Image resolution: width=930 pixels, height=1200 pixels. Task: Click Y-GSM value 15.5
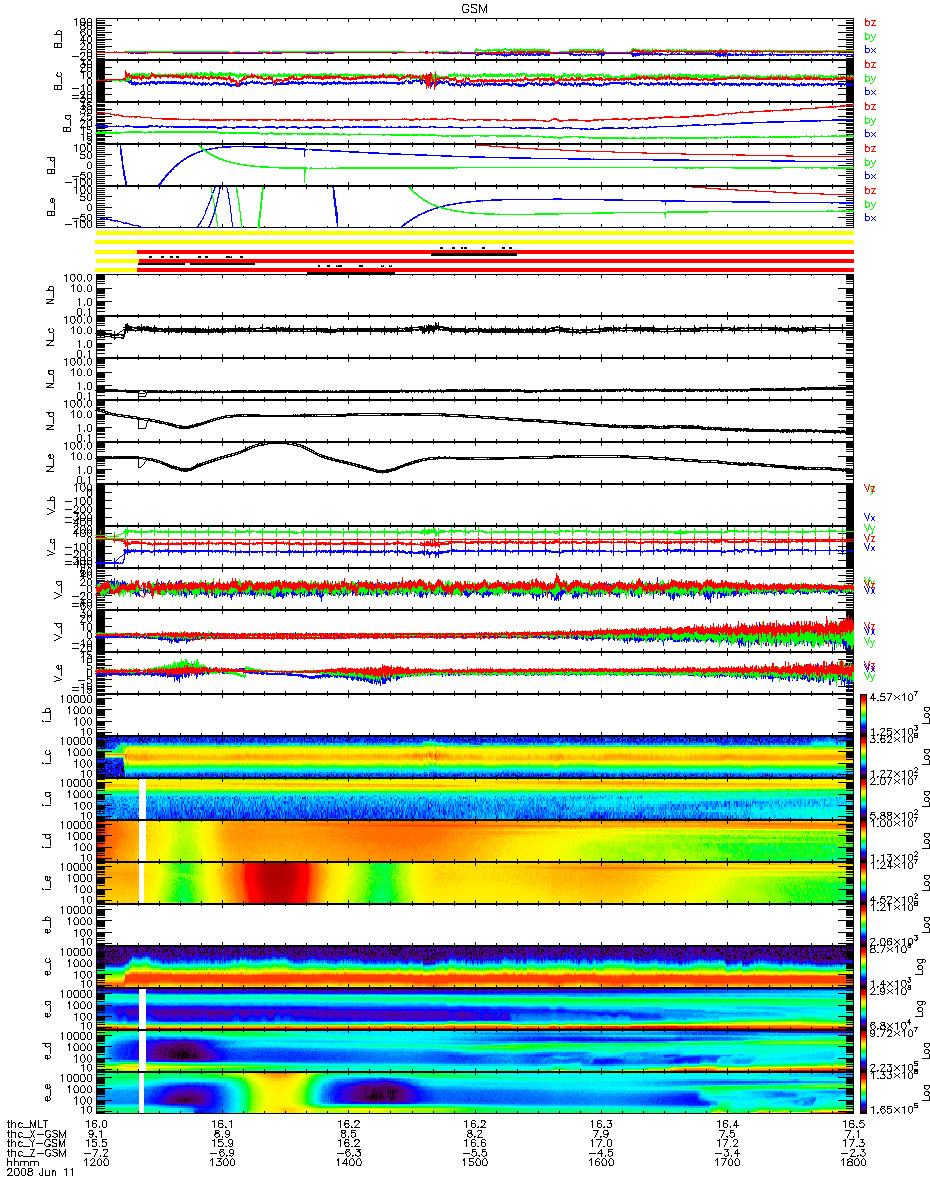coord(96,1141)
